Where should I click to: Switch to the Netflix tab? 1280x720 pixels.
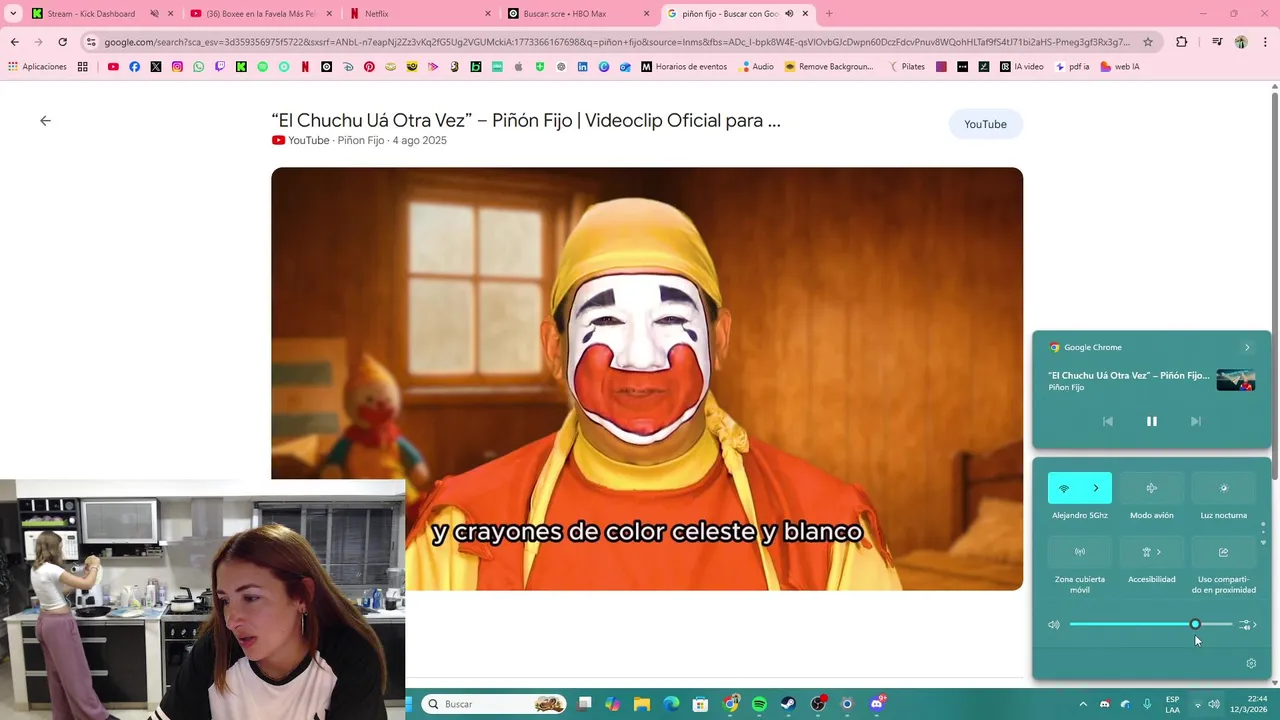pos(420,14)
